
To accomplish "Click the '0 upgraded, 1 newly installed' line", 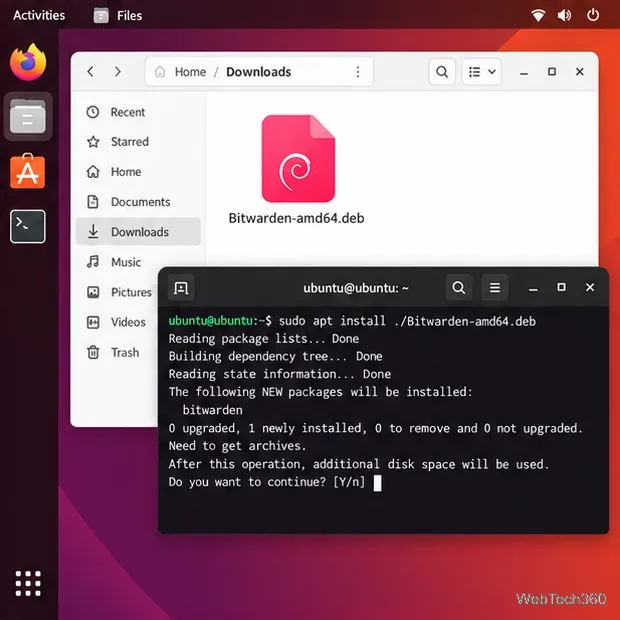I will (x=376, y=428).
